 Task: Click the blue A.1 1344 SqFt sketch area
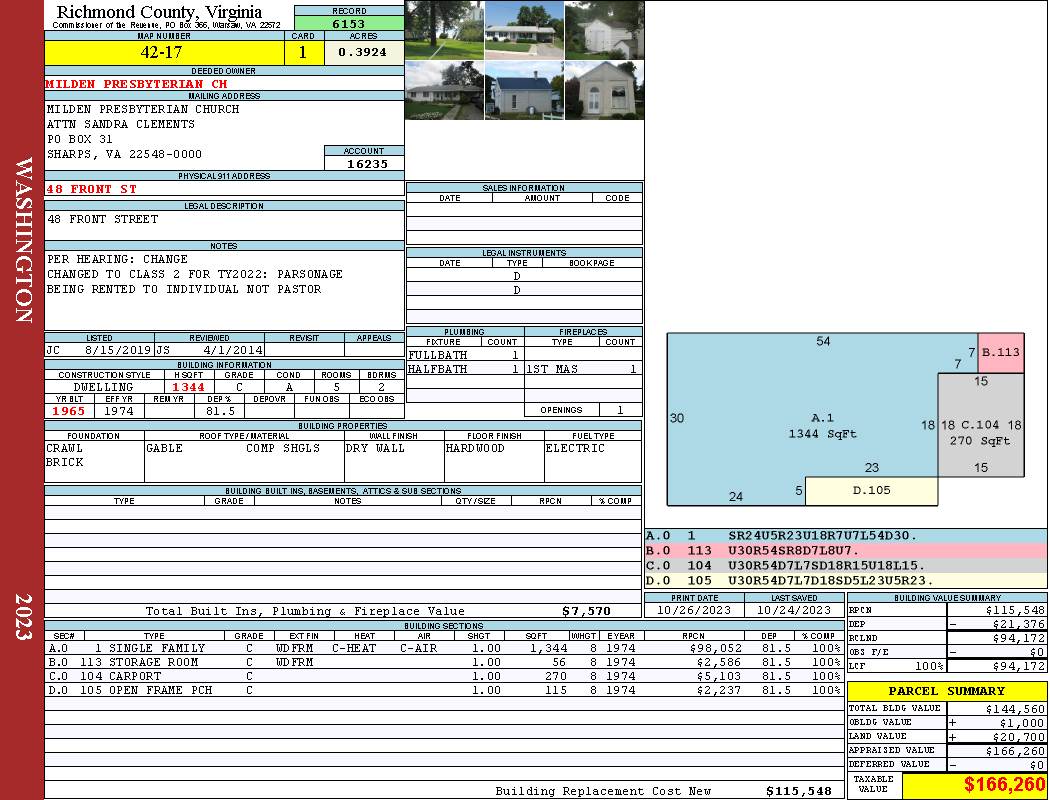(800, 420)
